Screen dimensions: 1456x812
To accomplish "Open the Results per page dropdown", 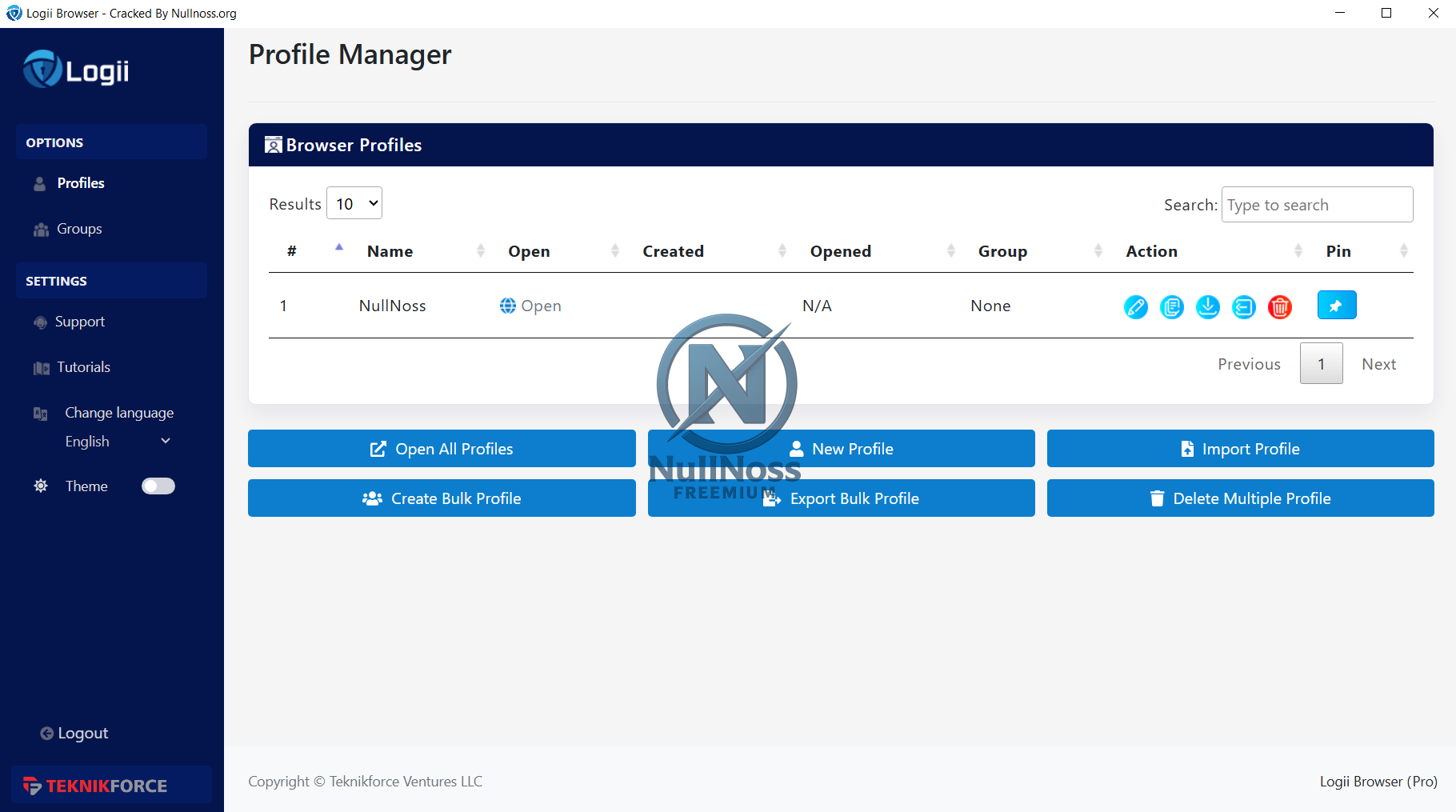I will [x=354, y=203].
